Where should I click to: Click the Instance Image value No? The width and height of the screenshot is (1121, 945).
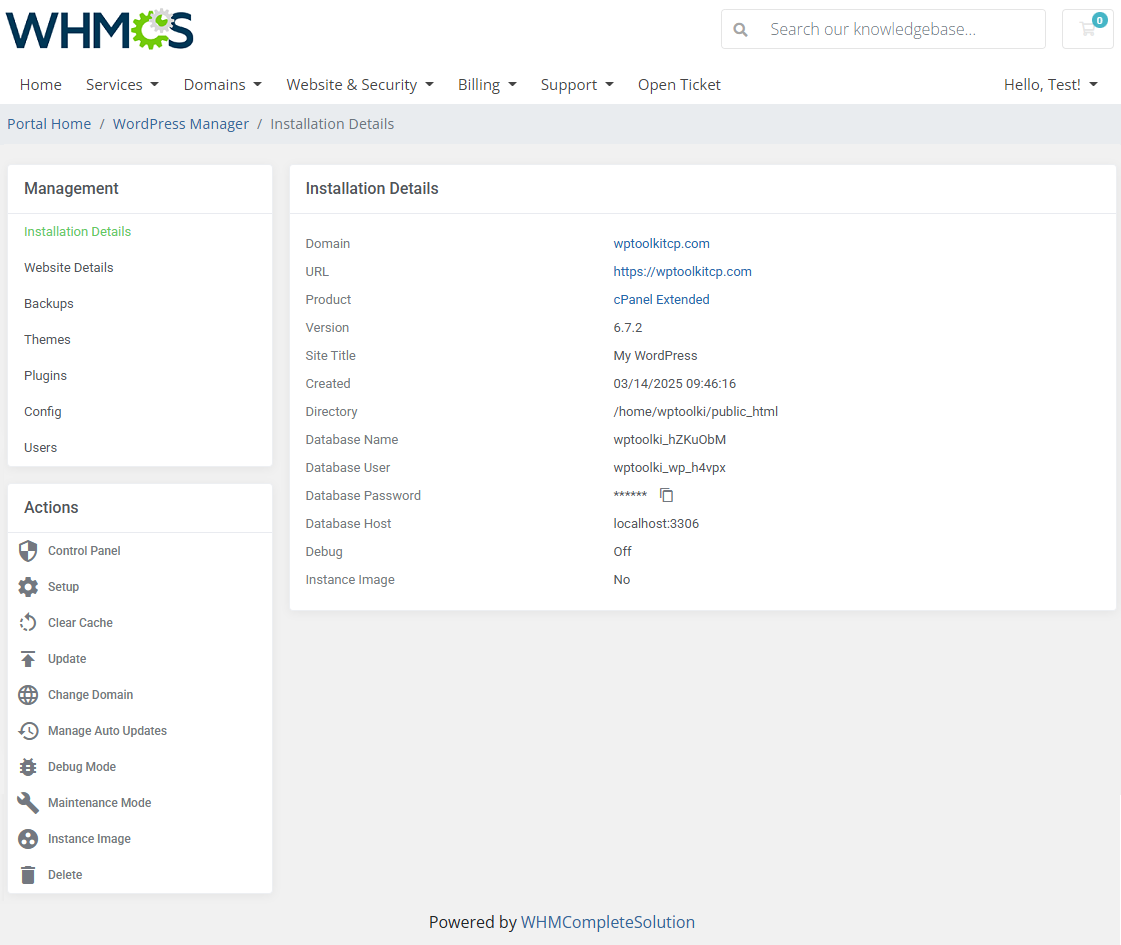[x=622, y=580]
